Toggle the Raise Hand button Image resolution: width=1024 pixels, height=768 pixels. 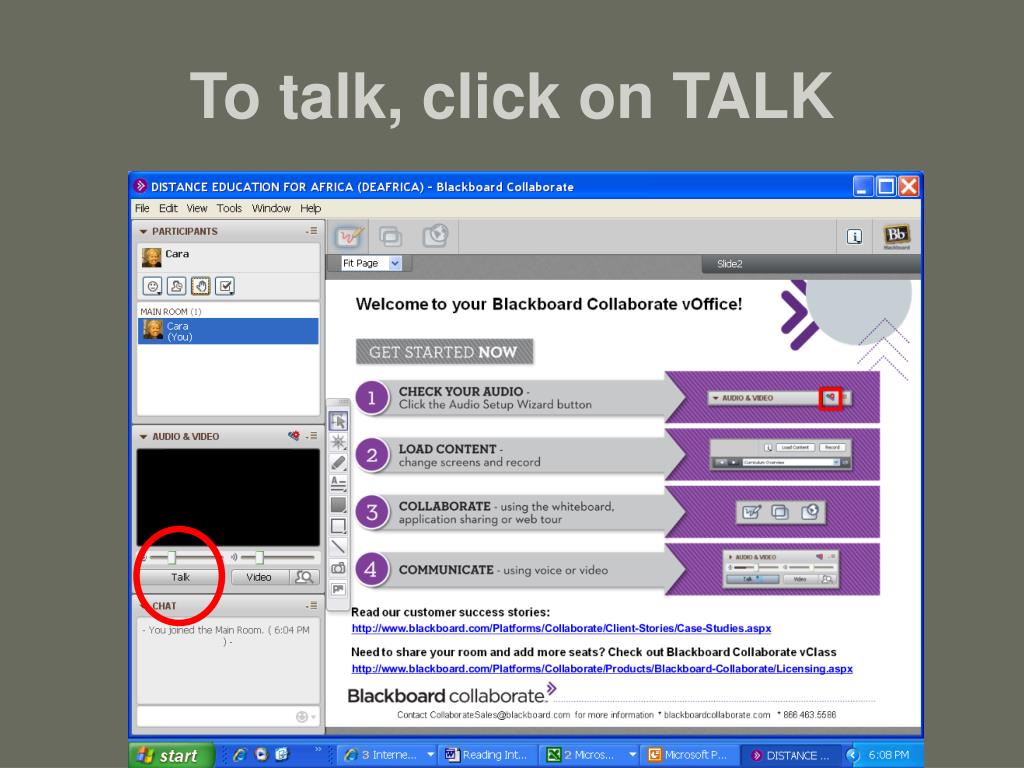coord(200,285)
